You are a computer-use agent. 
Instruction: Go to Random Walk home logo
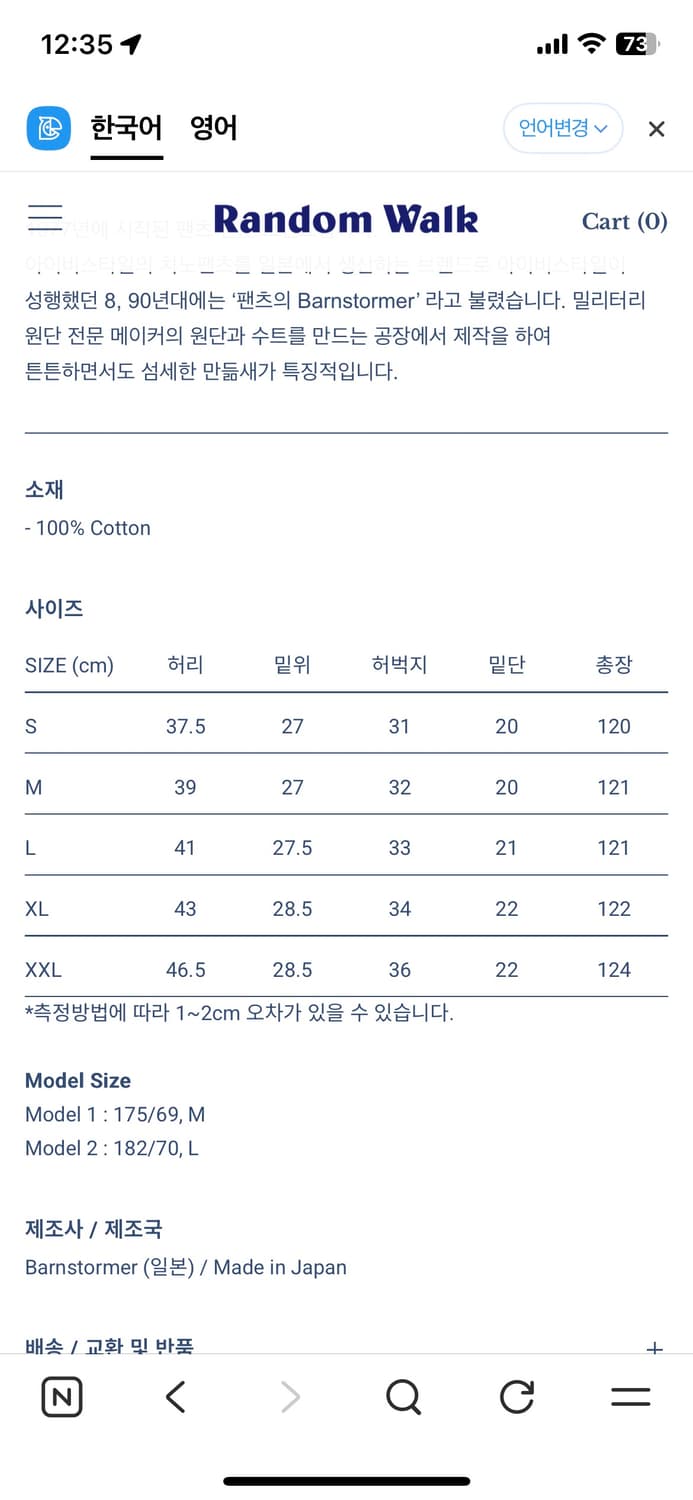tap(346, 219)
